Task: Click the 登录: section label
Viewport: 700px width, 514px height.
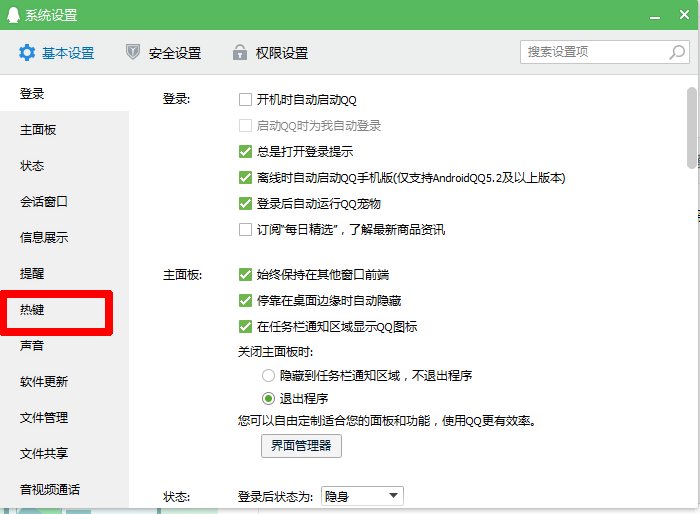Action: pos(176,99)
